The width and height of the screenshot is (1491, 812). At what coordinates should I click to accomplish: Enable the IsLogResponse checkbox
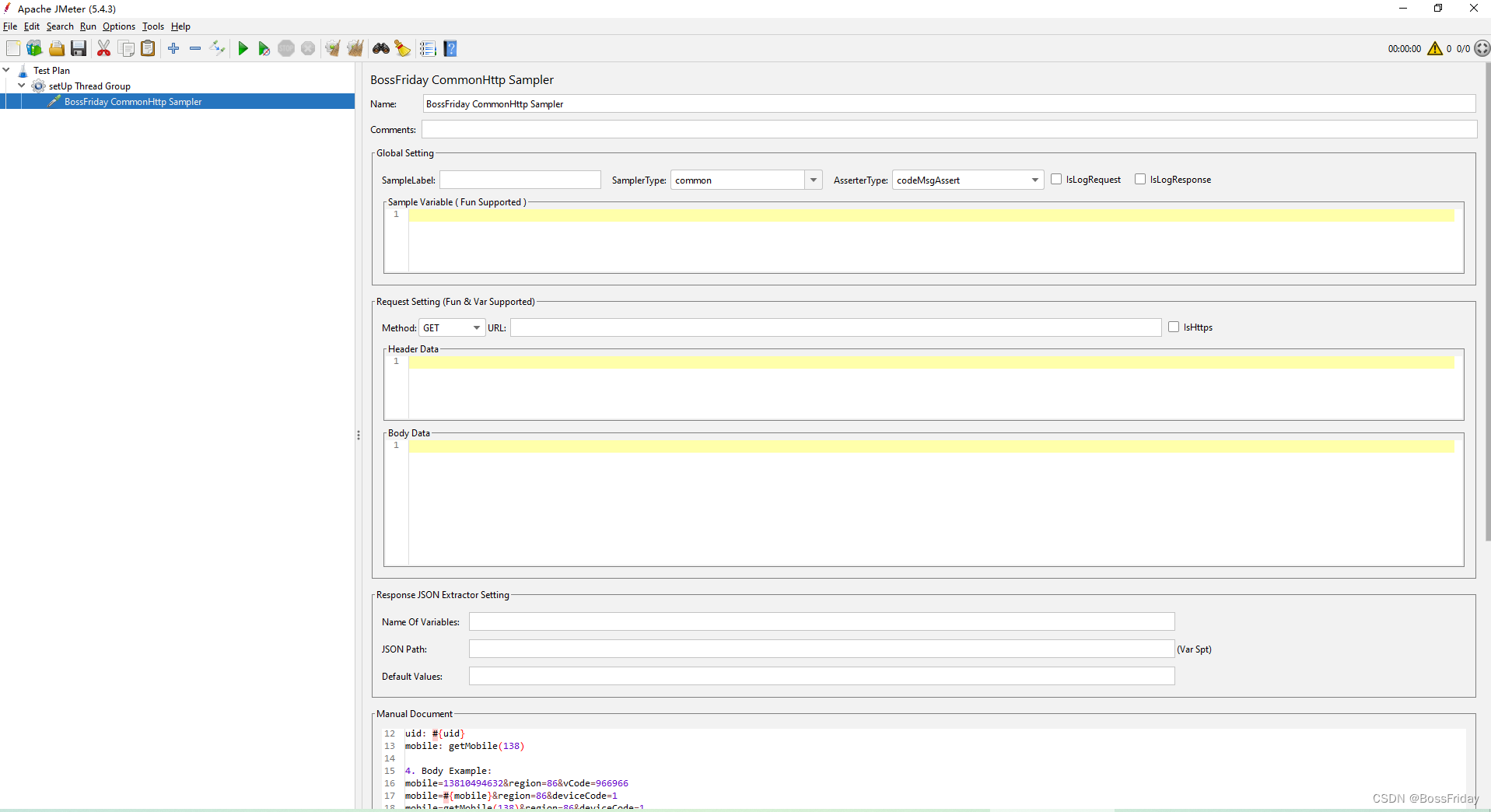point(1140,179)
